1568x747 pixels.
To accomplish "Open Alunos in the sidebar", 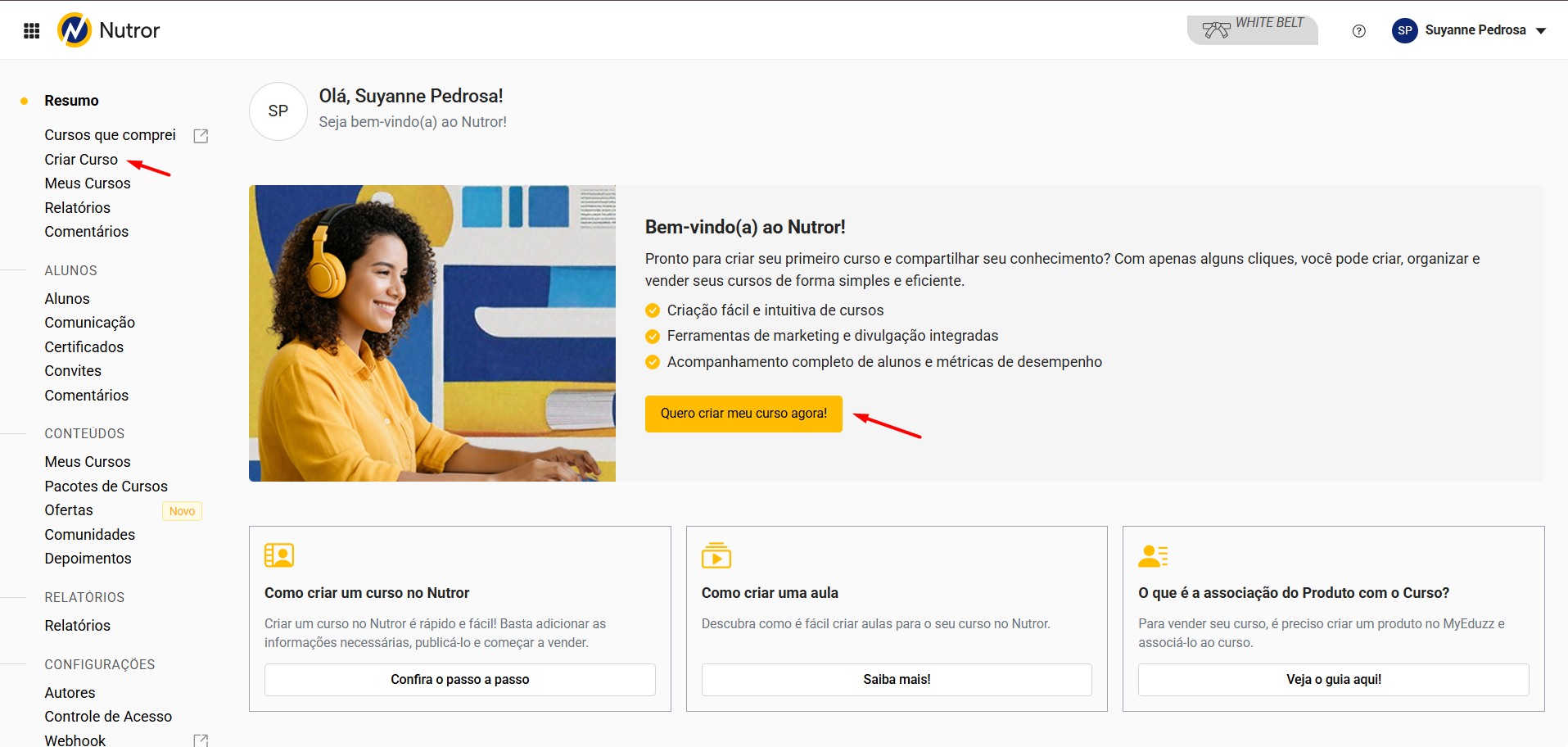I will (67, 299).
